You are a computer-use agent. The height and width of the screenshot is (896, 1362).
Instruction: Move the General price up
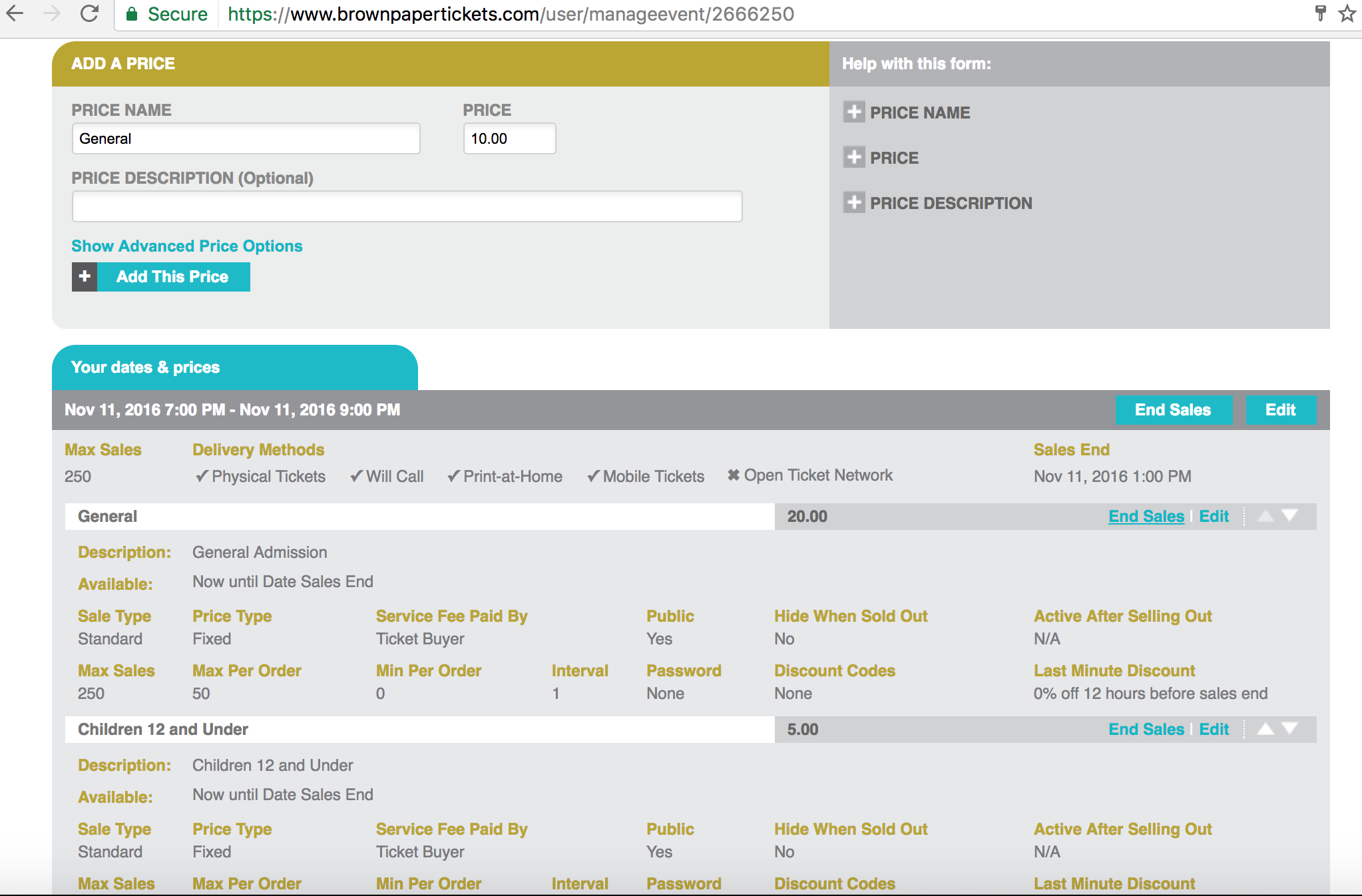click(x=1265, y=516)
